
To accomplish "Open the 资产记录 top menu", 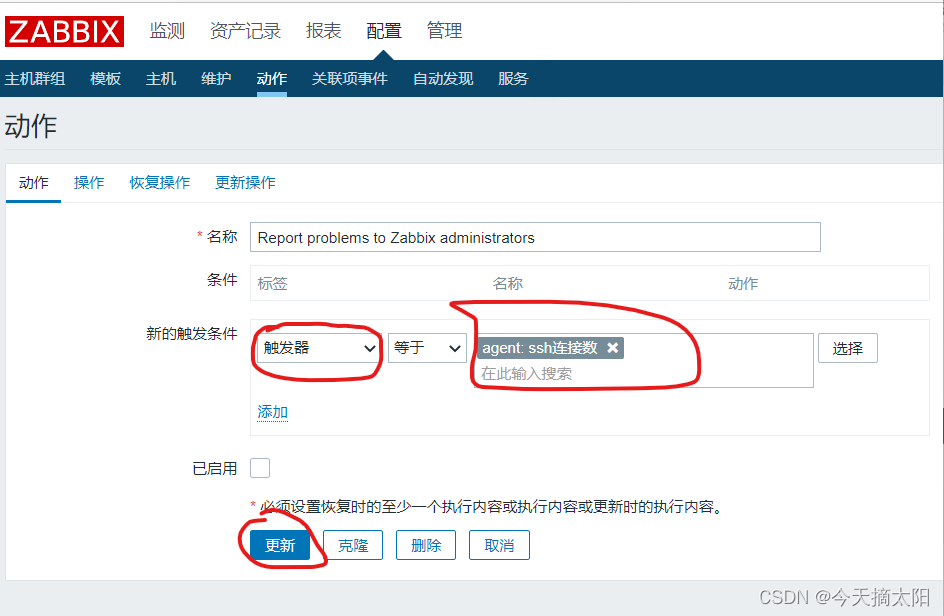I will click(245, 31).
